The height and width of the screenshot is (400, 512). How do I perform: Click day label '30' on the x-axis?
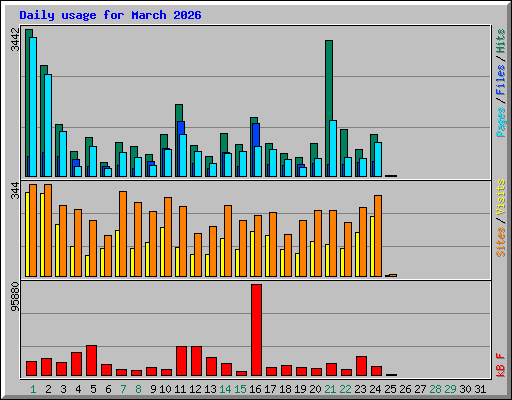click(465, 389)
